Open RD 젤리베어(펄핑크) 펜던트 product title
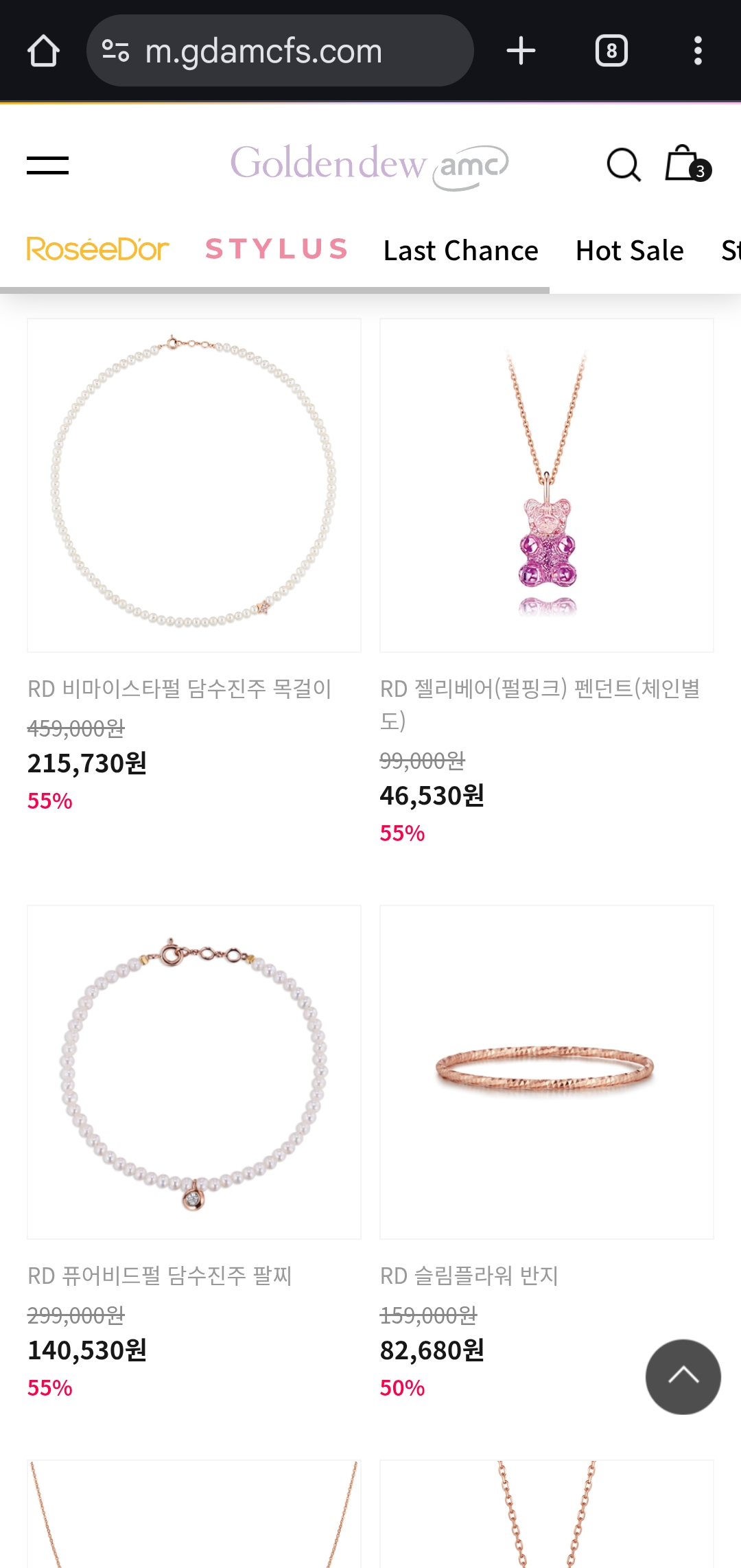 540,704
